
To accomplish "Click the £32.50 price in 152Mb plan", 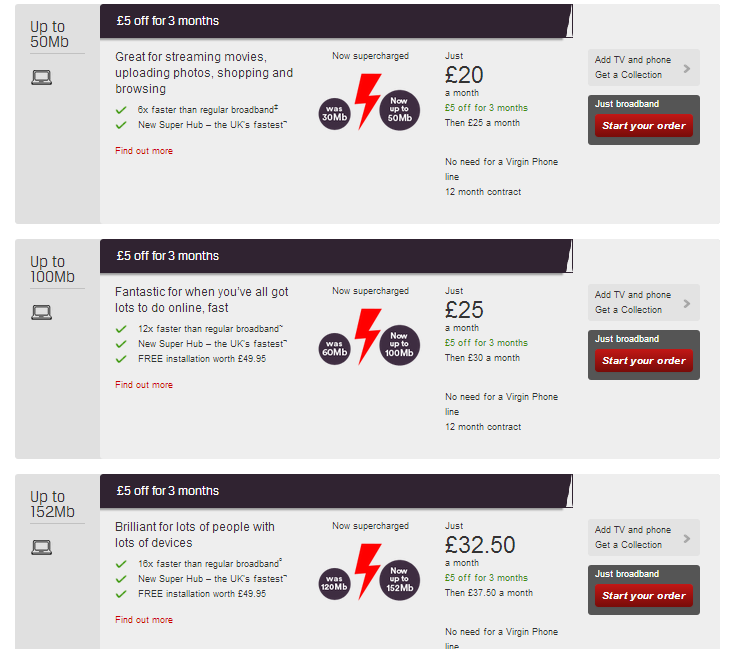I will pyautogui.click(x=480, y=545).
